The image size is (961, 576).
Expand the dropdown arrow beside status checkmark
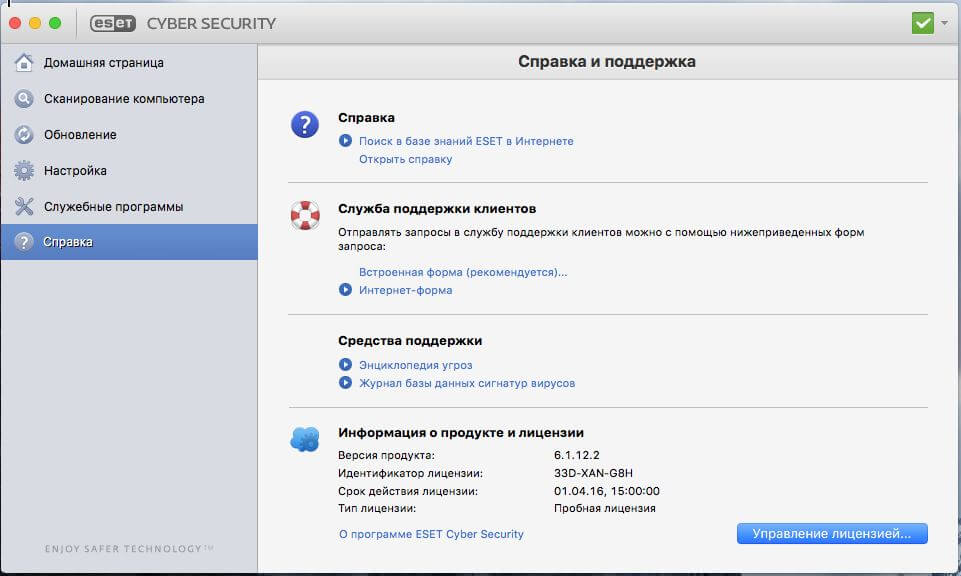pyautogui.click(x=944, y=23)
